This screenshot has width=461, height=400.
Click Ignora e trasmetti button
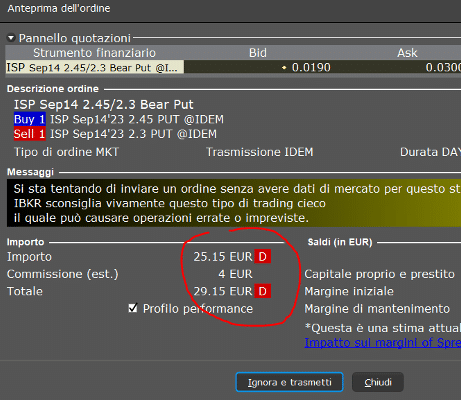point(289,382)
